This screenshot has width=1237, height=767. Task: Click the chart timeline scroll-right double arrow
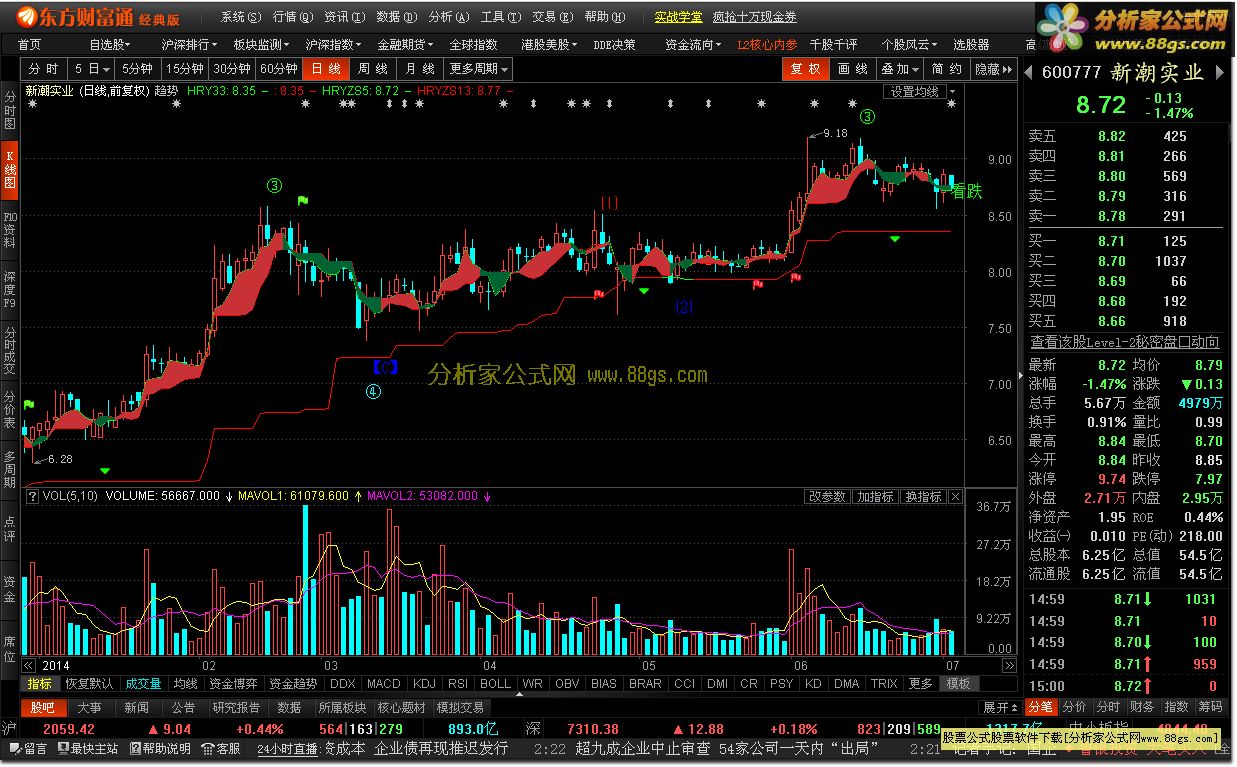(x=1010, y=665)
